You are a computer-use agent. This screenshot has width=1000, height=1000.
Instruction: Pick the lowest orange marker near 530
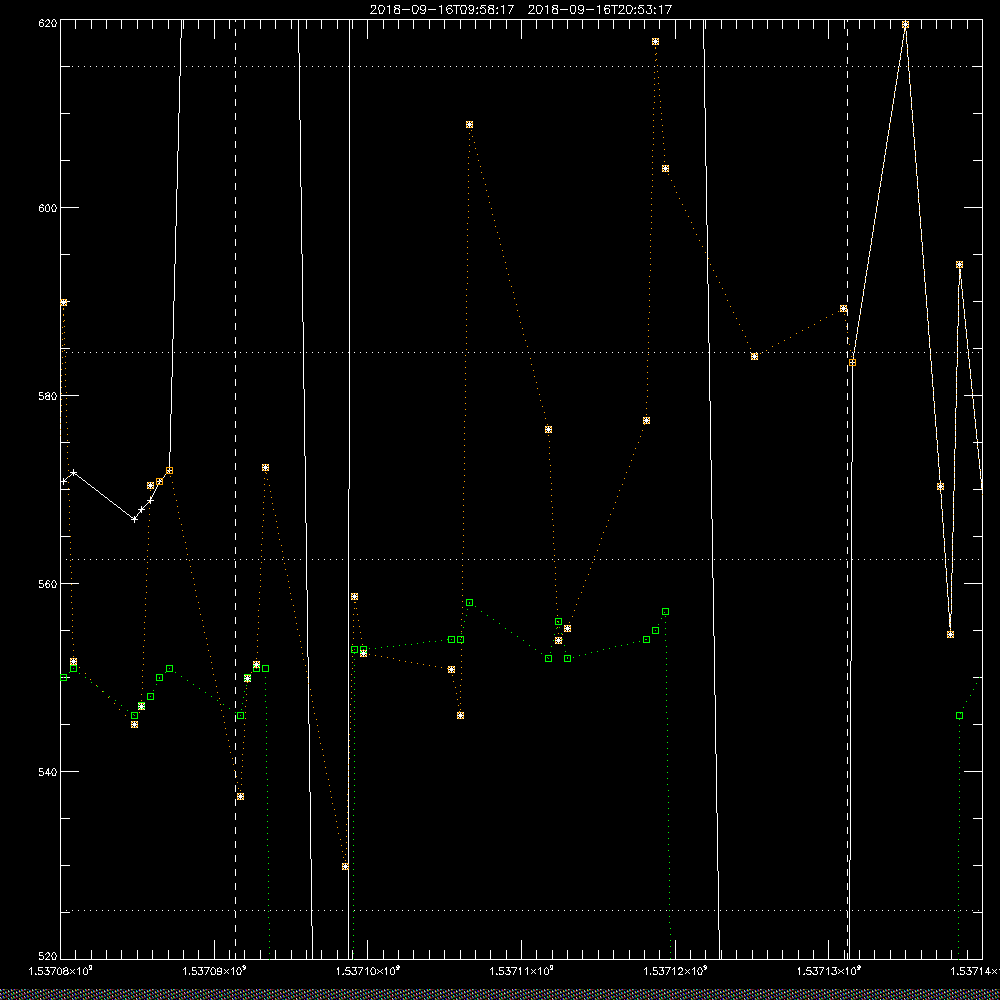point(345,867)
